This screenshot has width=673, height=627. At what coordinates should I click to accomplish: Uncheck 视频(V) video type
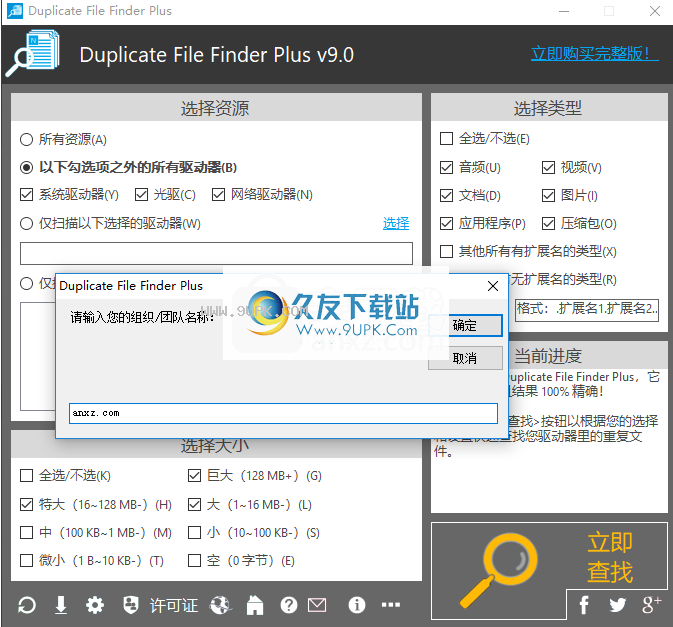[x=548, y=167]
